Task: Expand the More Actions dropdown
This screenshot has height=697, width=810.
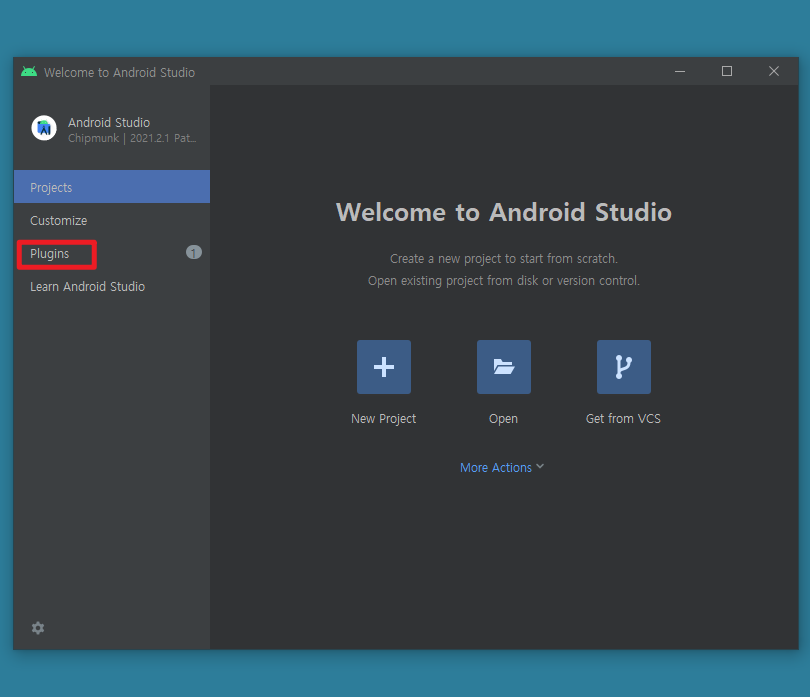Action: point(502,467)
